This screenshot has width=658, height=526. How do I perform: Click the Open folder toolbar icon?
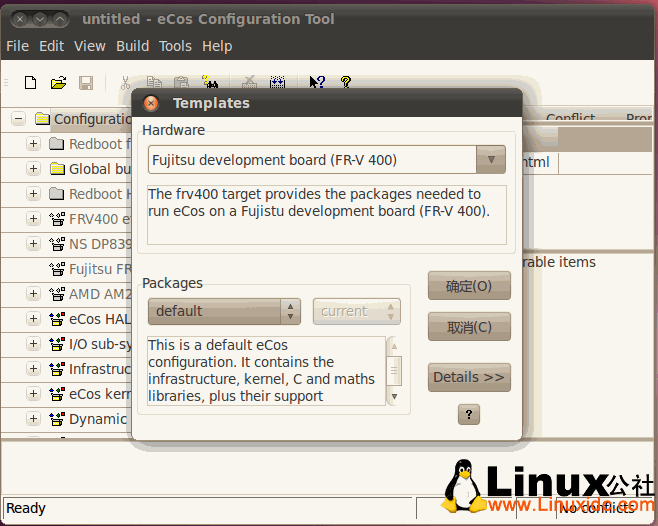coord(58,83)
